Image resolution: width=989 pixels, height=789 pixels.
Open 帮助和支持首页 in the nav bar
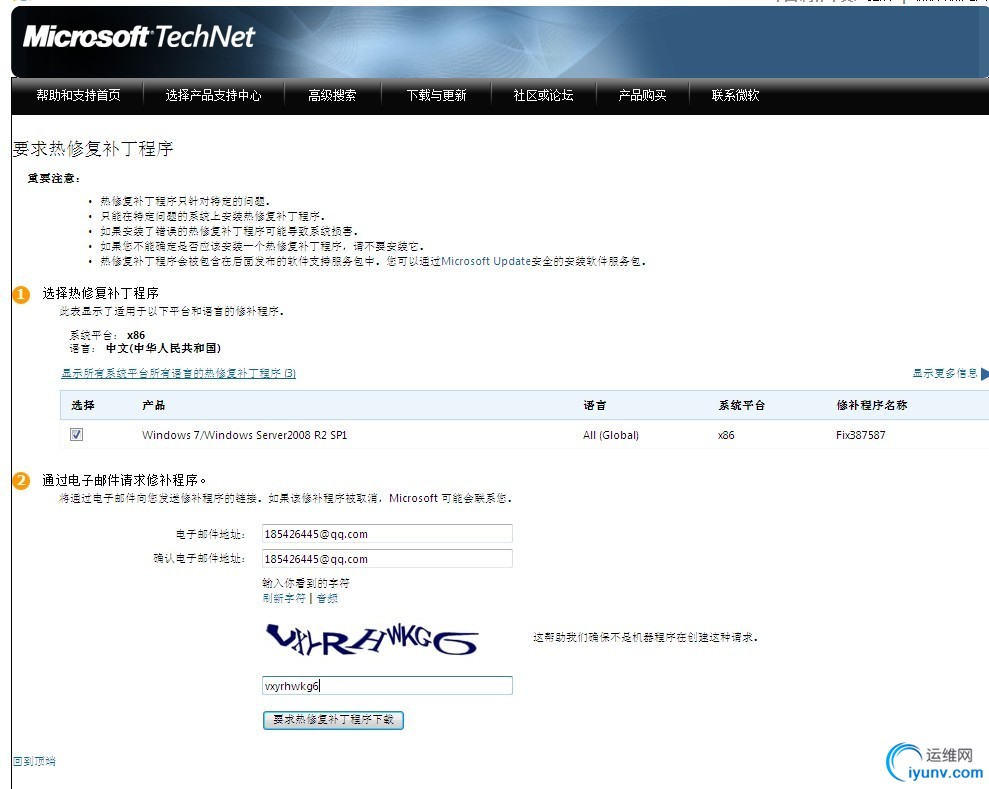[78, 95]
